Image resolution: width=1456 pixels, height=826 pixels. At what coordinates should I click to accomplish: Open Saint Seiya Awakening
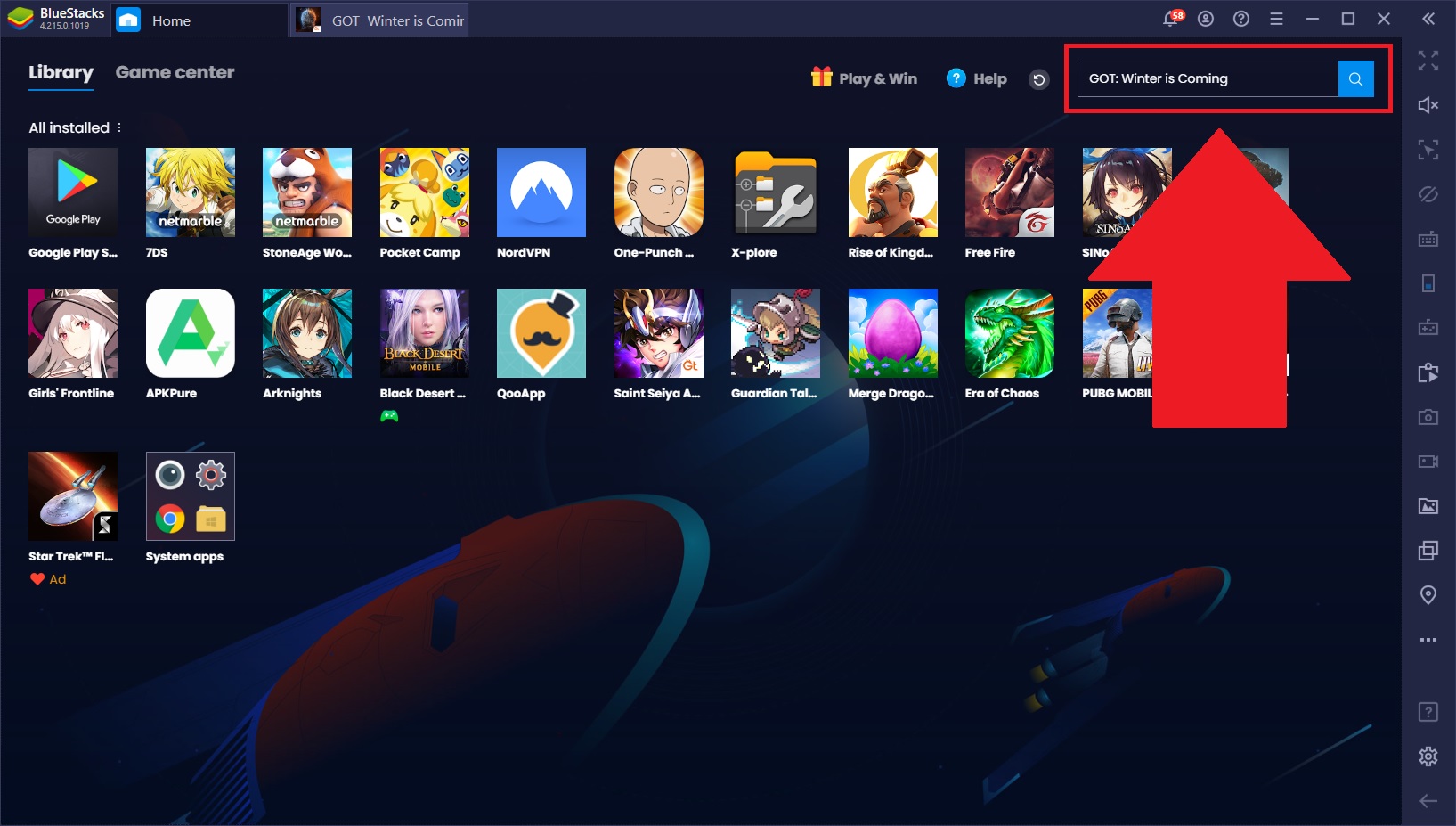(659, 333)
